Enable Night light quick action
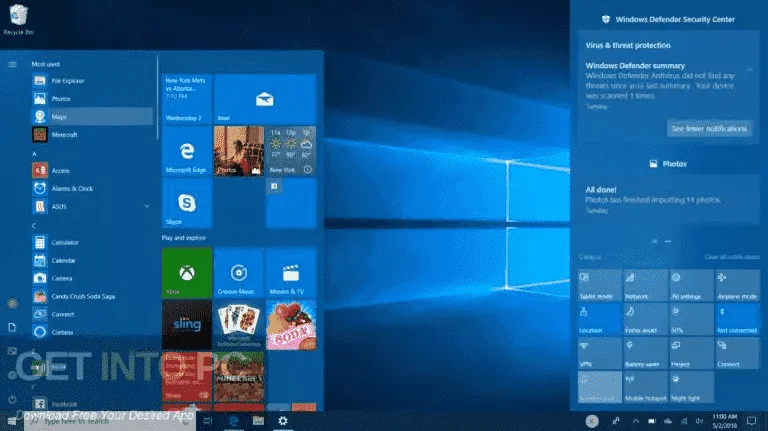This screenshot has height=431, width=768. 691,387
